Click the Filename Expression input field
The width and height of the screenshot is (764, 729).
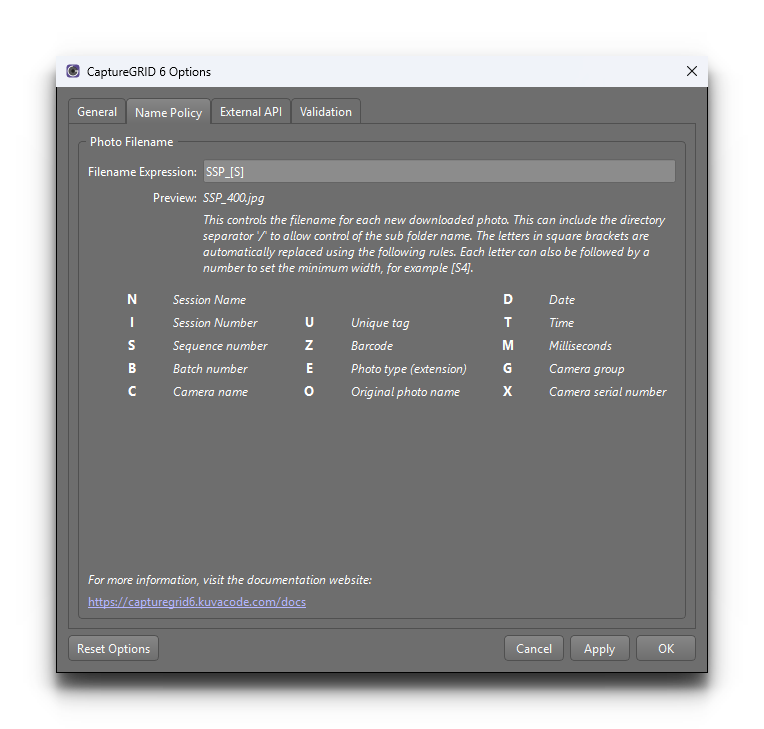click(439, 172)
